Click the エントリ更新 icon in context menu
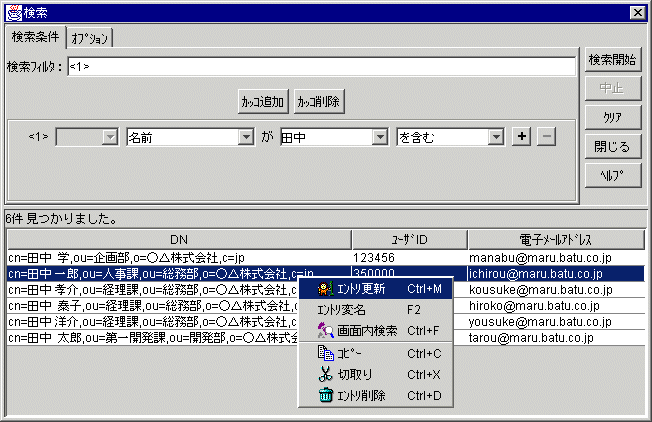652x422 pixels. coord(325,289)
